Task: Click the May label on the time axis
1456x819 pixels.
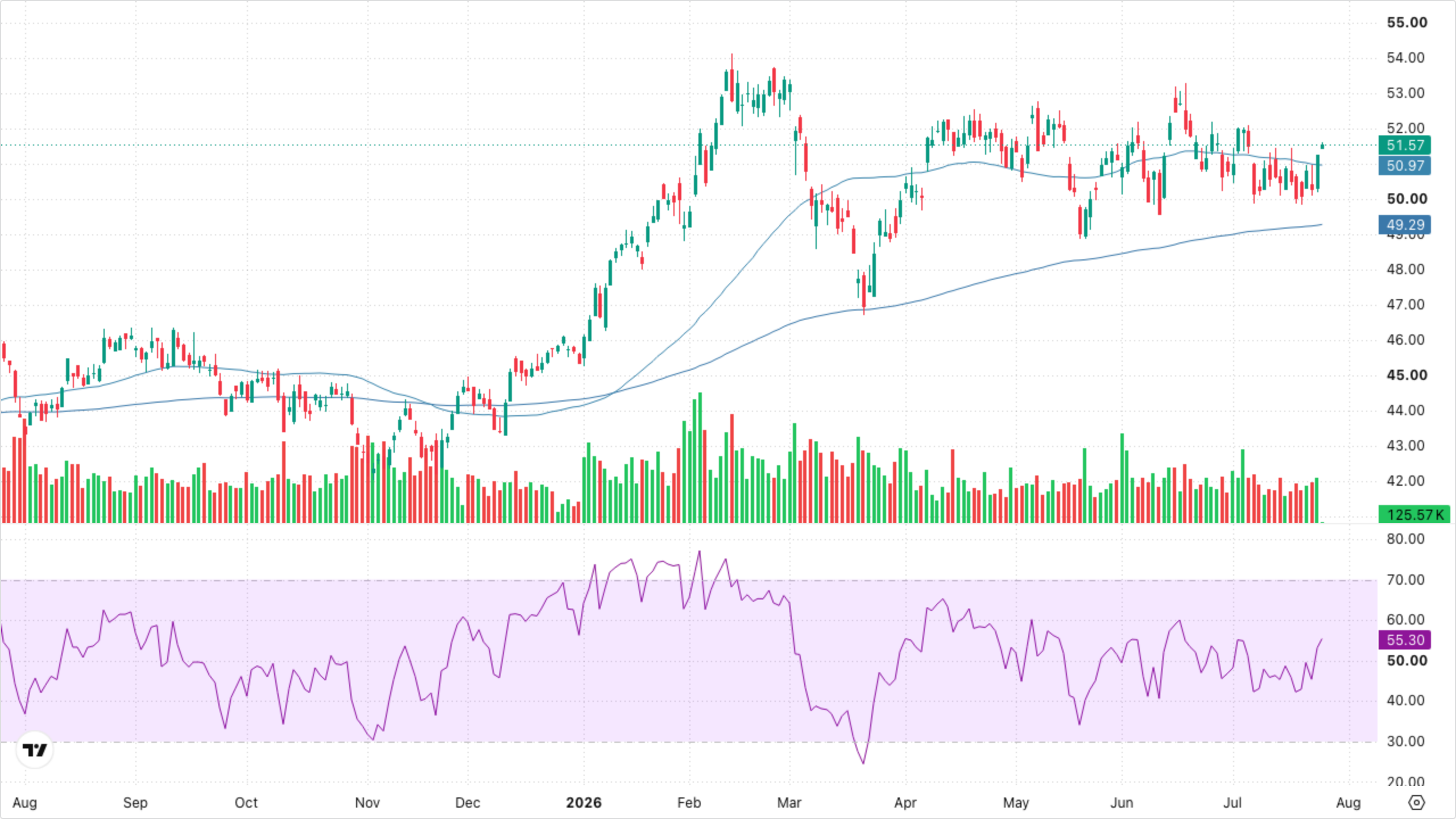Action: [x=1016, y=803]
